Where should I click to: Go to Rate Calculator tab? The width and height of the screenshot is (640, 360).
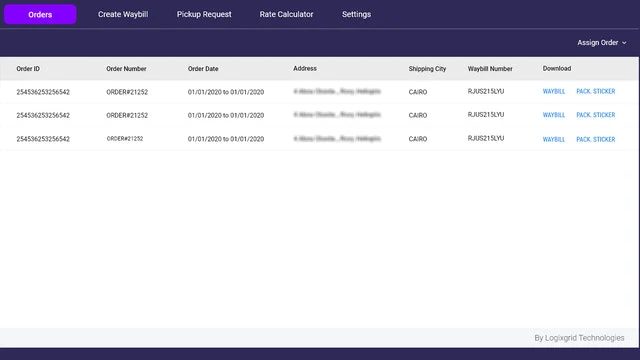click(x=287, y=14)
